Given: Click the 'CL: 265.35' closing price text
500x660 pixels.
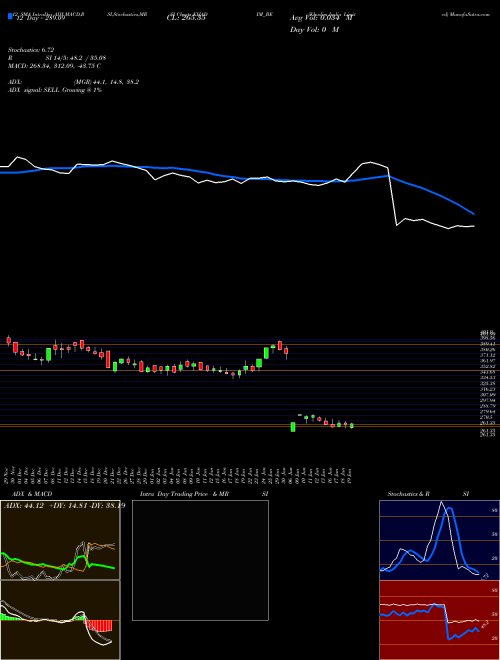Looking at the screenshot, I should pos(186,19).
